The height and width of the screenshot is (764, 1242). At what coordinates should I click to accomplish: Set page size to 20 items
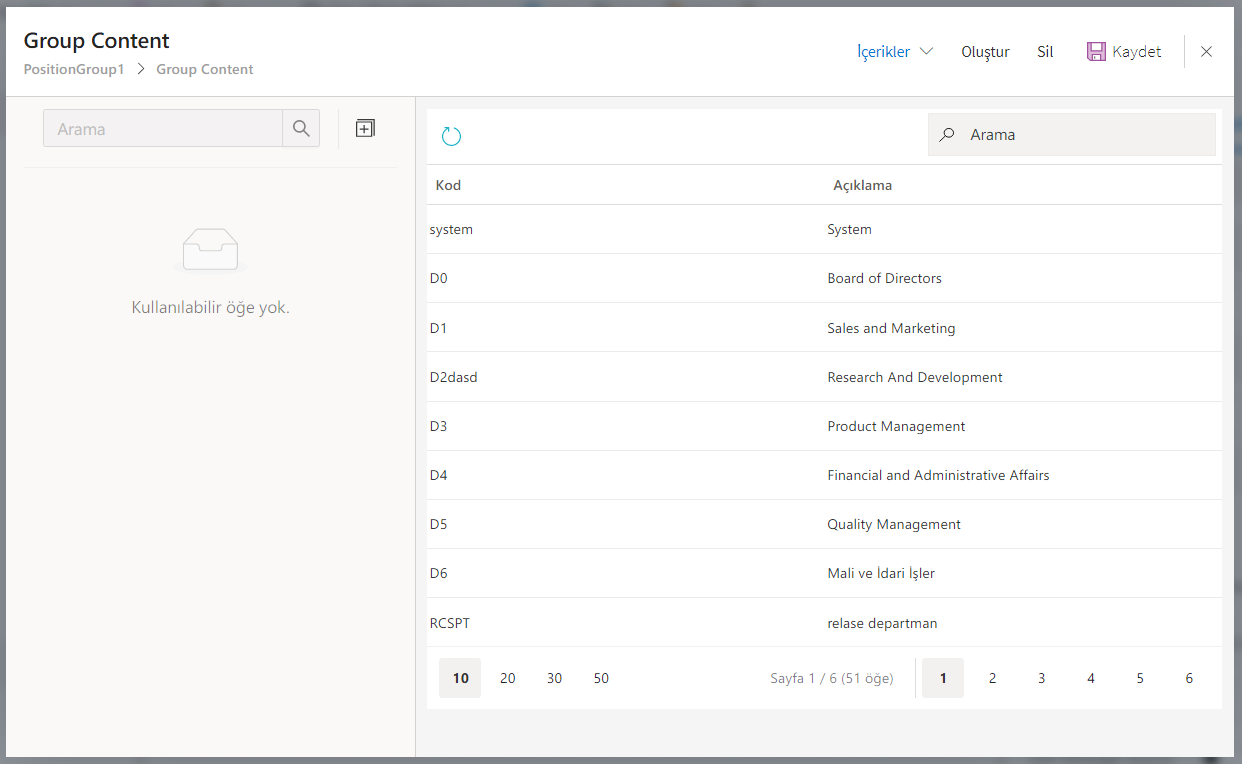pos(508,678)
